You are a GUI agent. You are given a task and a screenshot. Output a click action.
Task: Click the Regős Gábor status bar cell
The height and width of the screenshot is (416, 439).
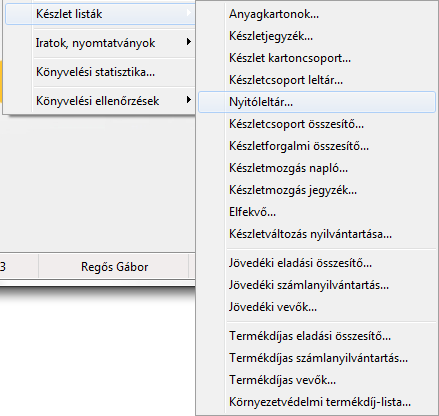[x=114, y=267]
